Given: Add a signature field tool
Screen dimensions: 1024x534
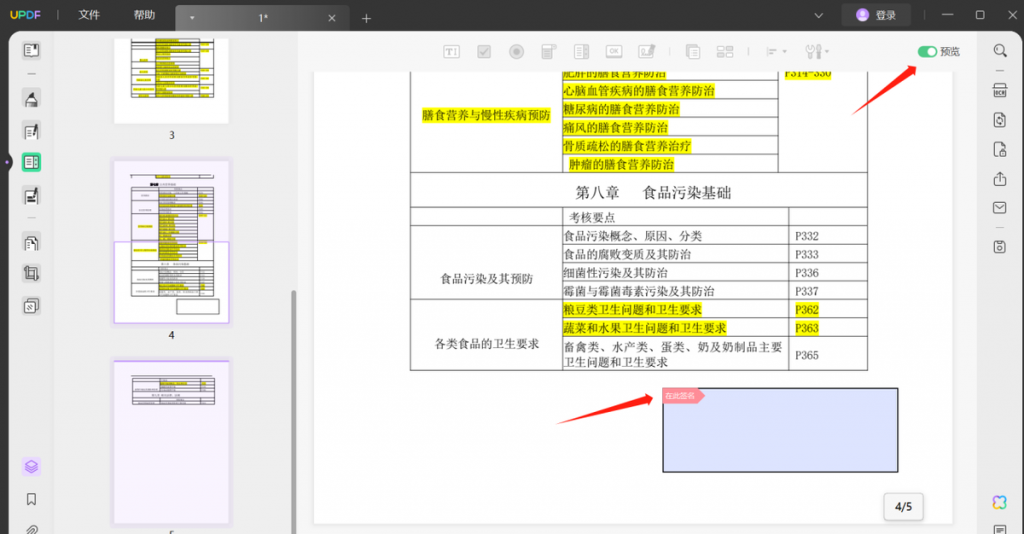Looking at the screenshot, I should pyautogui.click(x=647, y=52).
